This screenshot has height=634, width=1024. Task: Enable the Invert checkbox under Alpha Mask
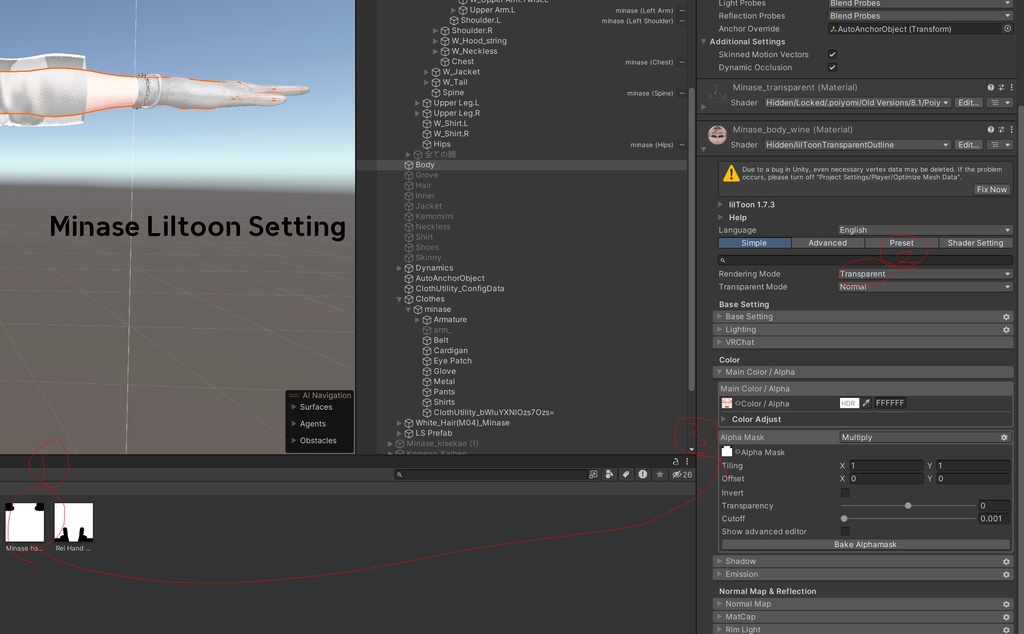[843, 492]
